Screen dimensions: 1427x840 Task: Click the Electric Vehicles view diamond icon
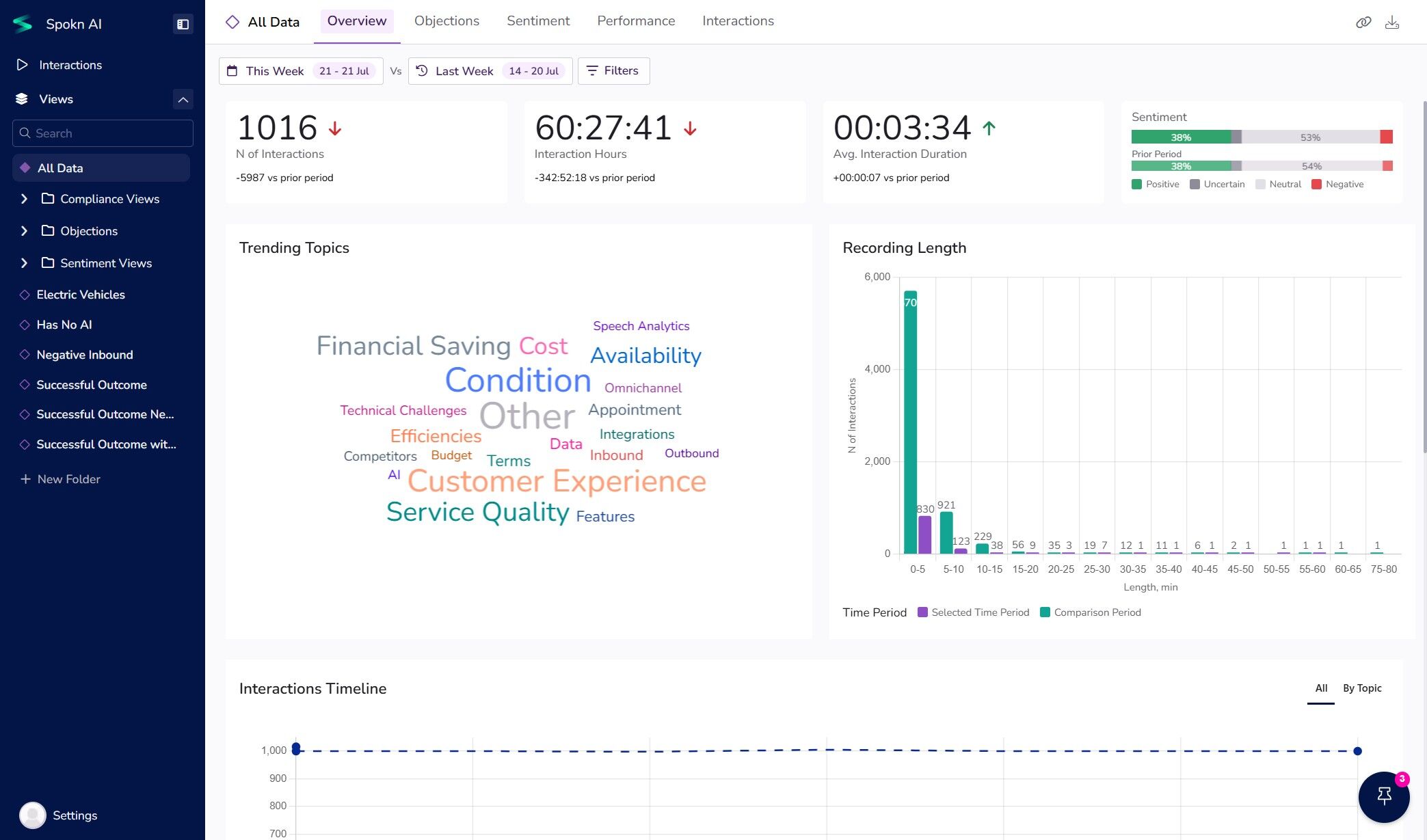(25, 295)
